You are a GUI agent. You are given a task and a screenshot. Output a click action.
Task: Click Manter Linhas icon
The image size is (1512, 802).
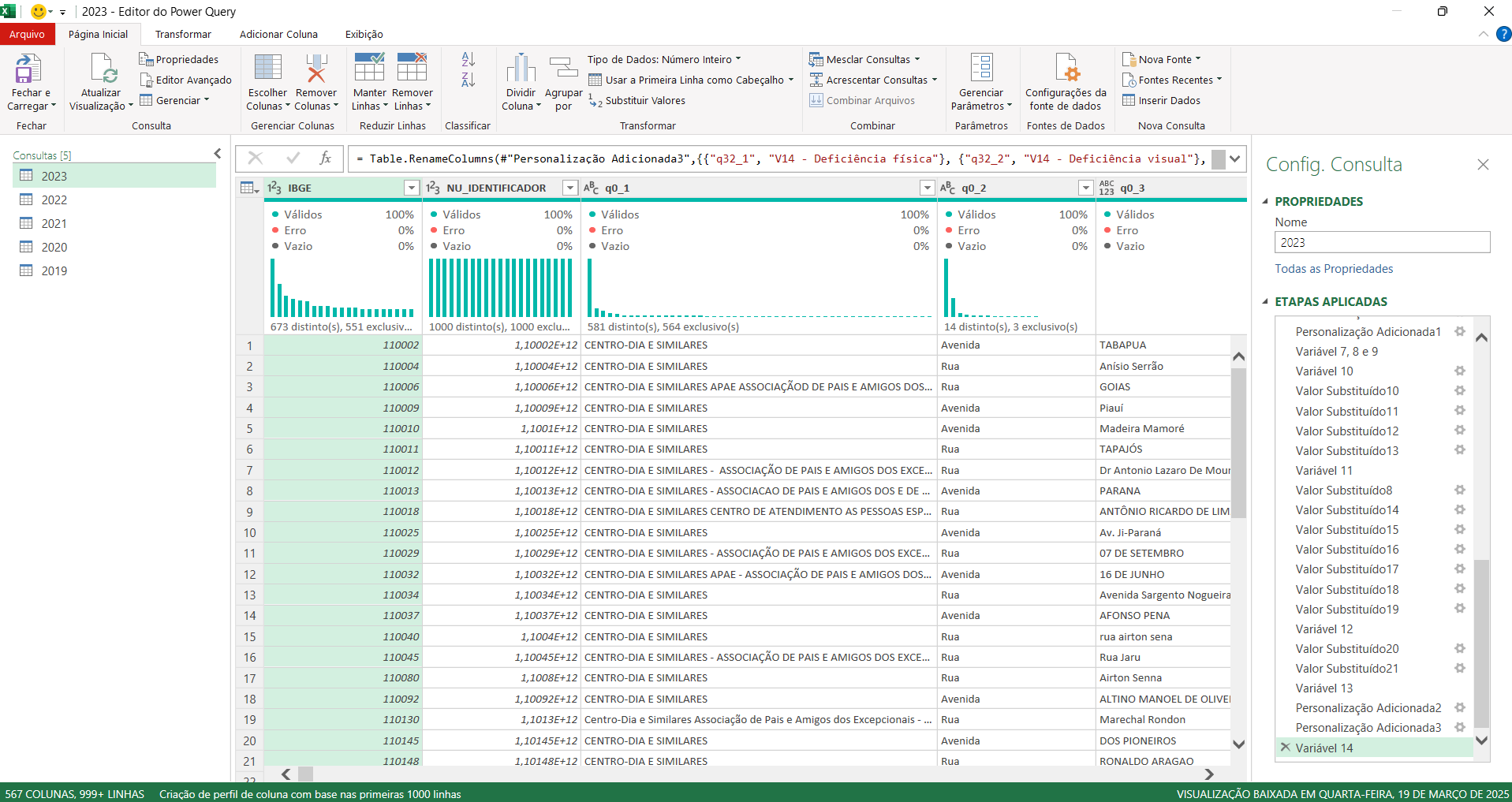[x=369, y=67]
